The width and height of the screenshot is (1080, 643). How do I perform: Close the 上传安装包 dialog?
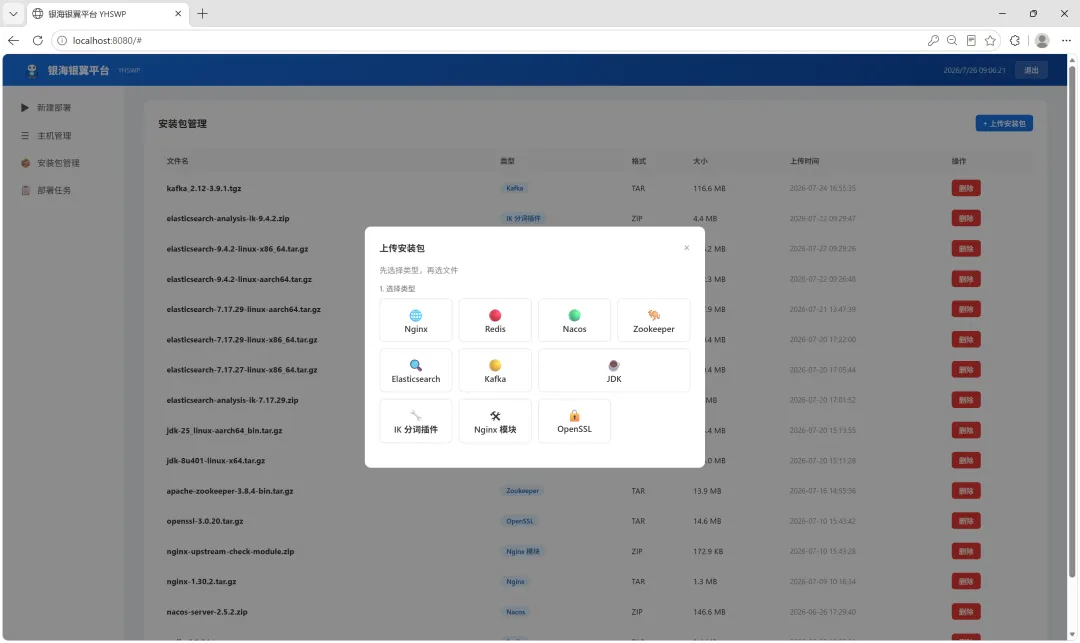click(686, 248)
